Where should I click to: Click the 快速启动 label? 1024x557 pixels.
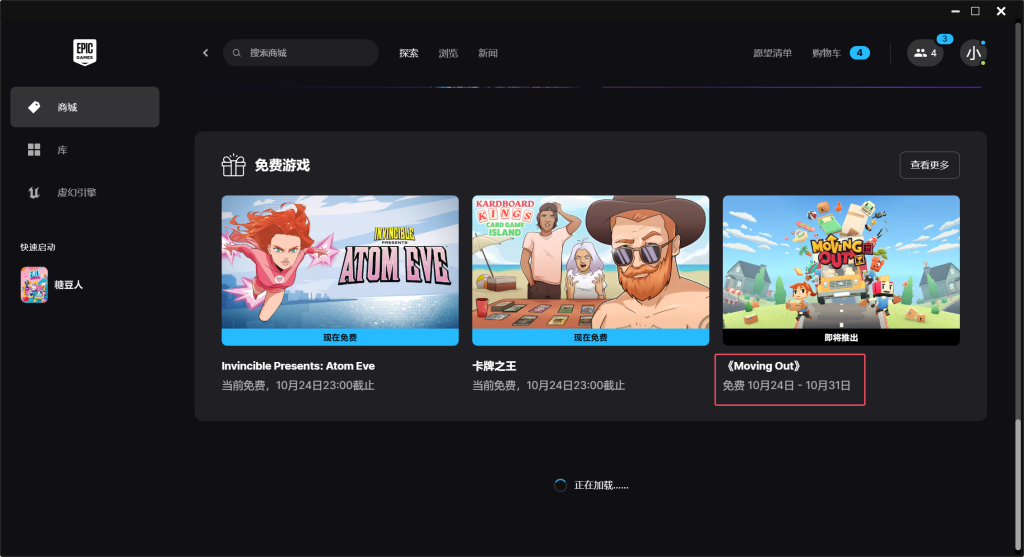[x=38, y=247]
